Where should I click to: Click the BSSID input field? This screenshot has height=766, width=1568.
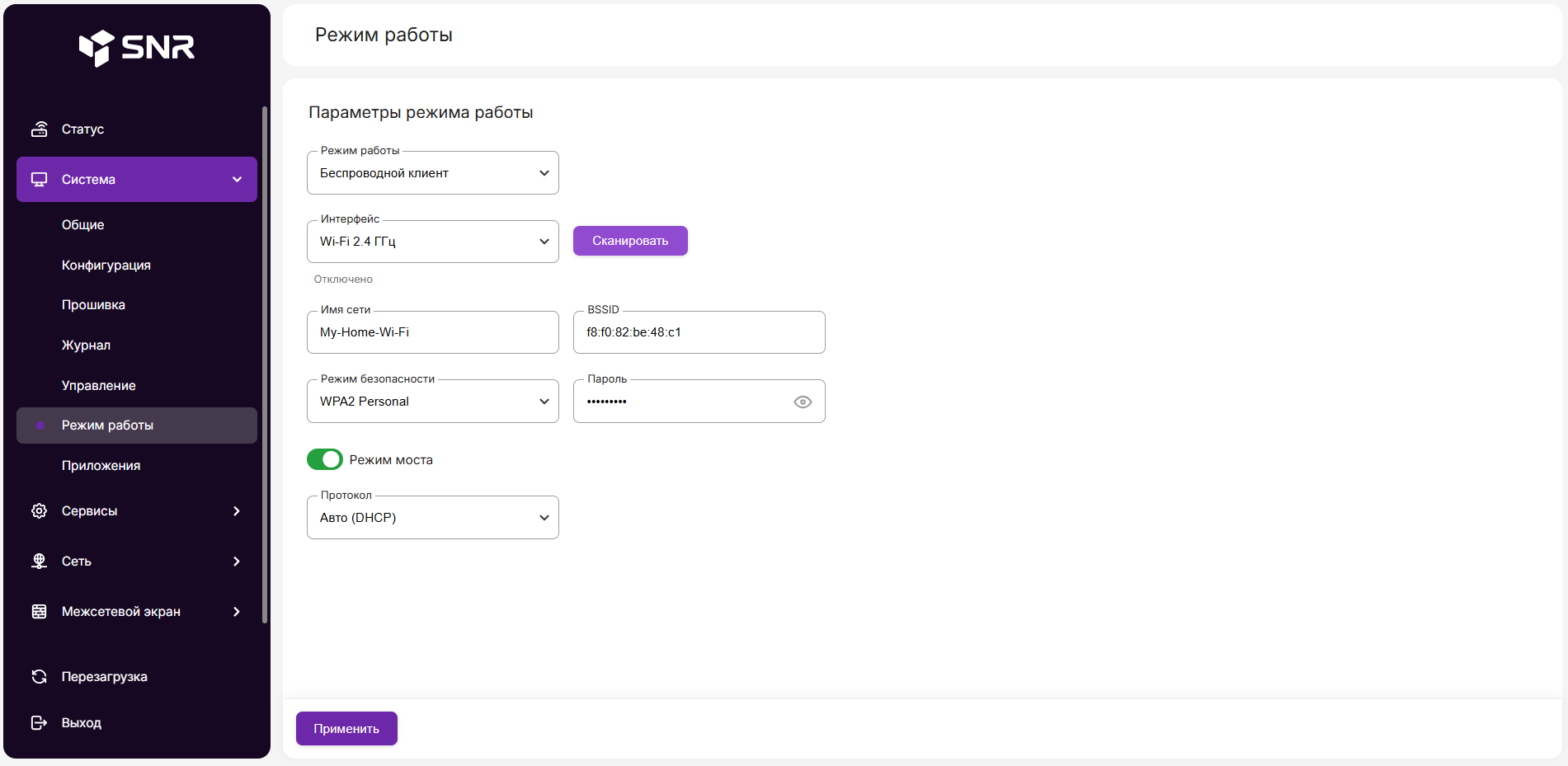(699, 332)
